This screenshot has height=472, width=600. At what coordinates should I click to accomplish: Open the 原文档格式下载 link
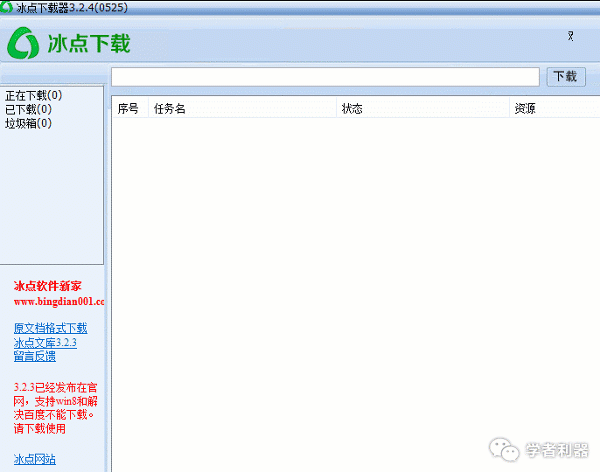point(51,328)
